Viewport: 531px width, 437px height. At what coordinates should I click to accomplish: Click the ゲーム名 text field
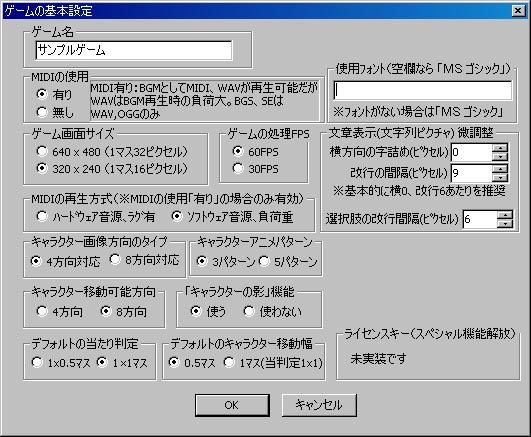[134, 50]
